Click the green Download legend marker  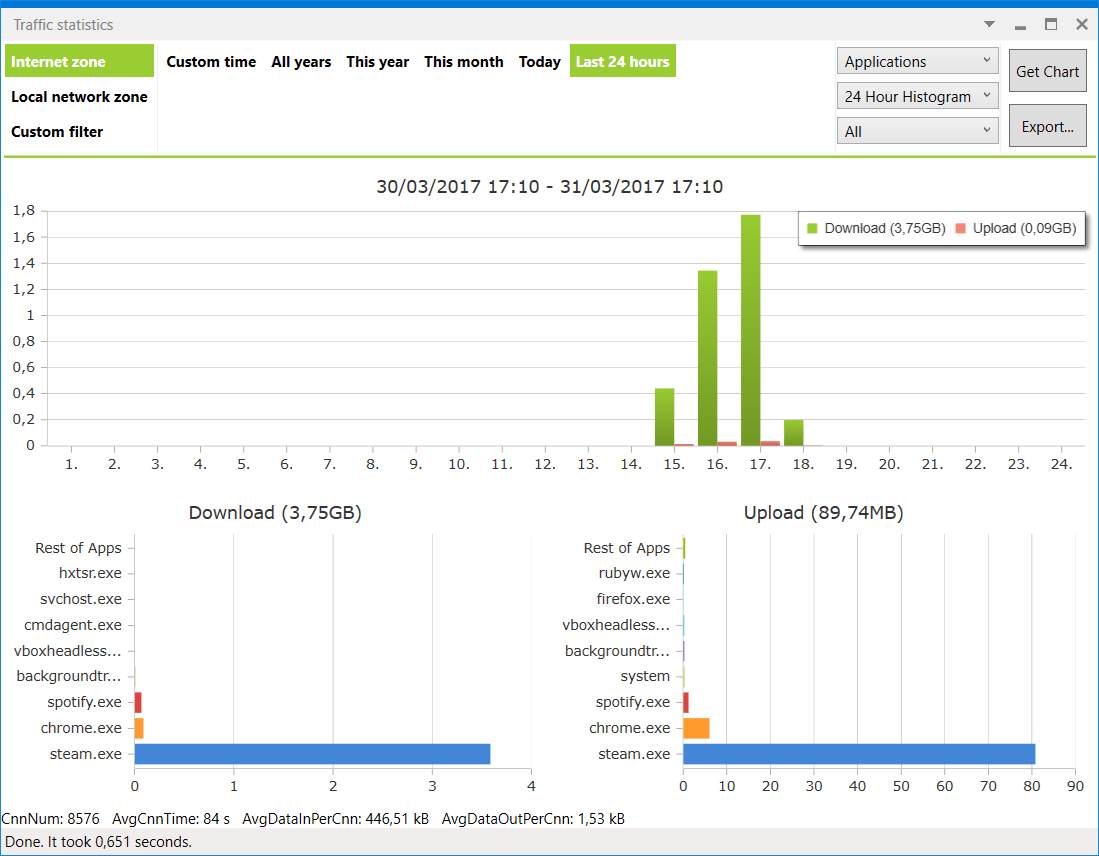812,229
